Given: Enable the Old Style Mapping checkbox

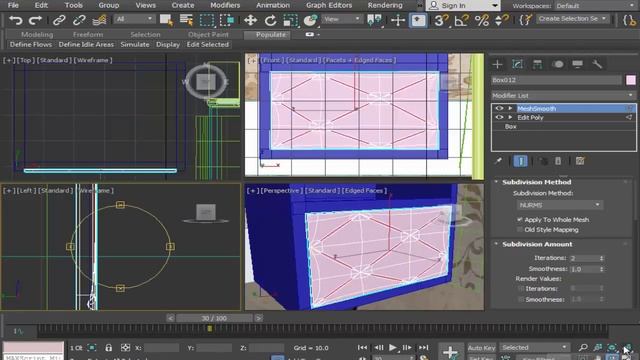Looking at the screenshot, I should tap(520, 230).
